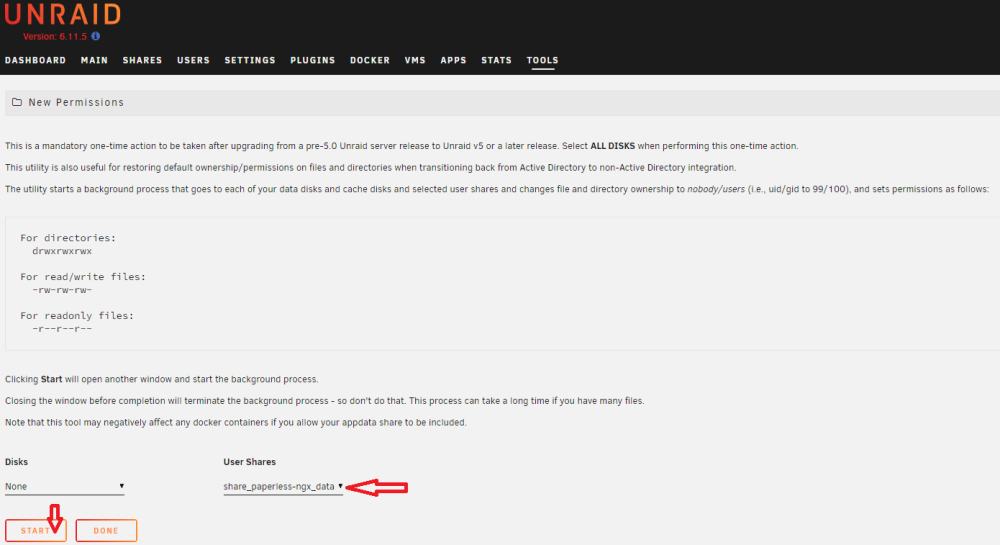
Task: Click the 'For readonly files:' line
Action: (x=77, y=316)
